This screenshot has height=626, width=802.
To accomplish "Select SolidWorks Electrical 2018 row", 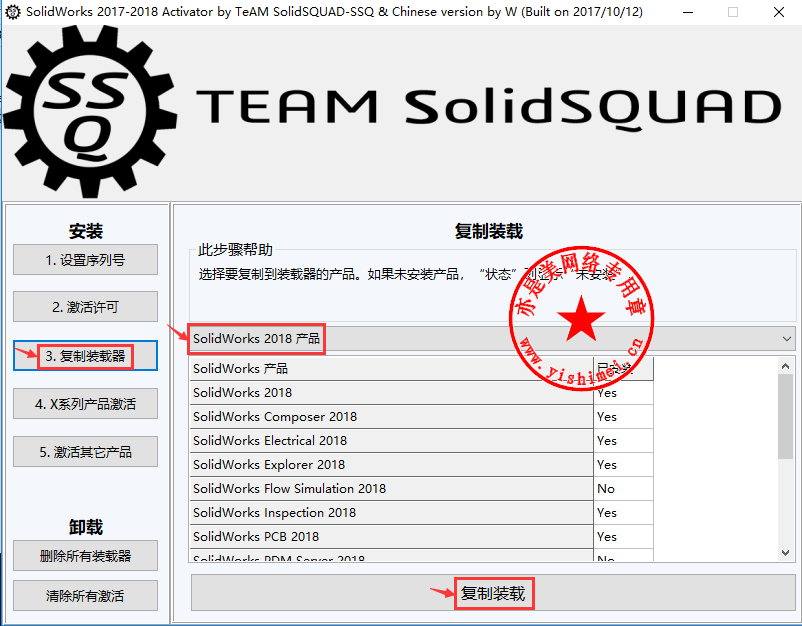I will coord(391,440).
